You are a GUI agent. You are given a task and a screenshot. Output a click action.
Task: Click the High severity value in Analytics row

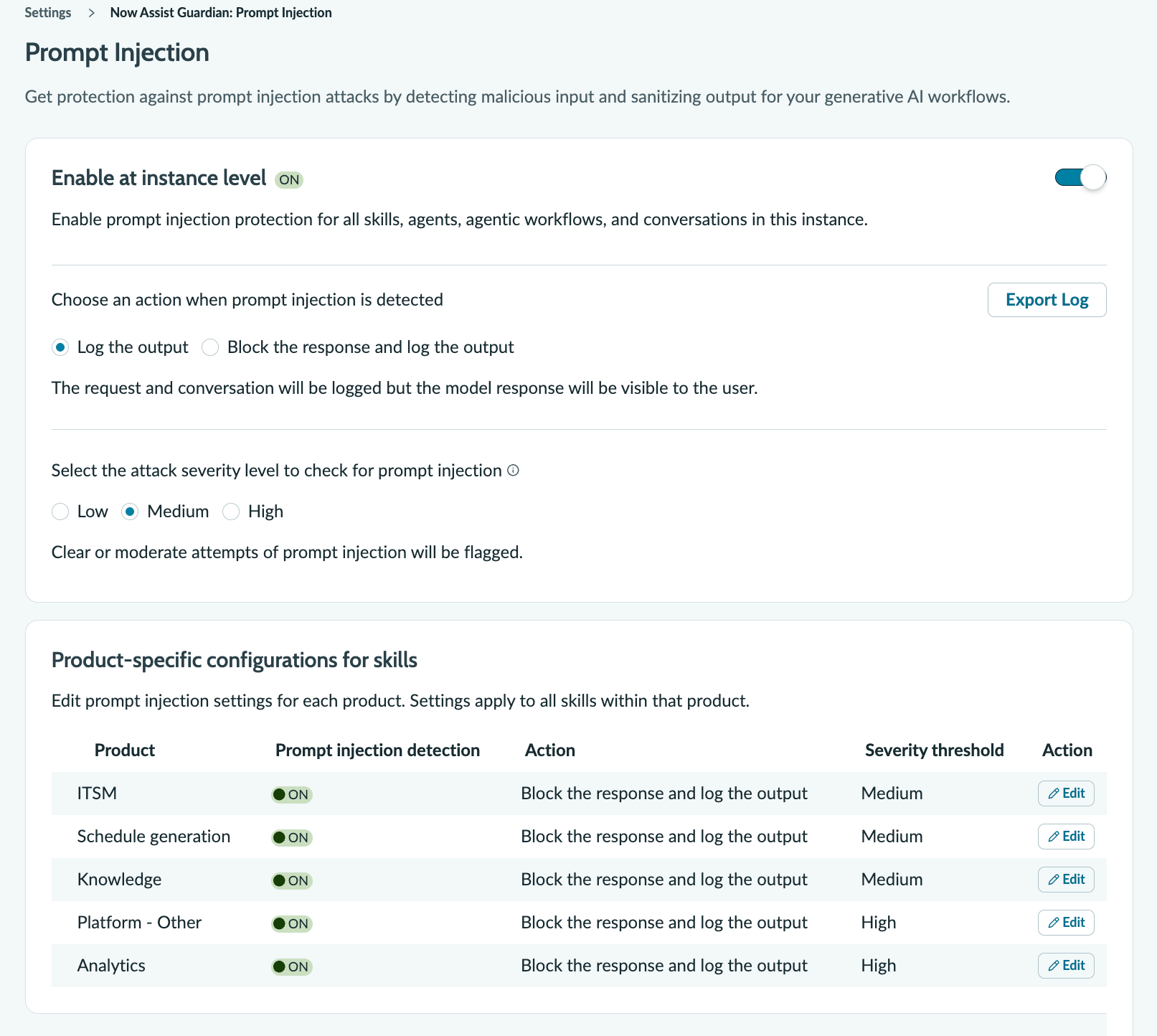click(x=879, y=966)
